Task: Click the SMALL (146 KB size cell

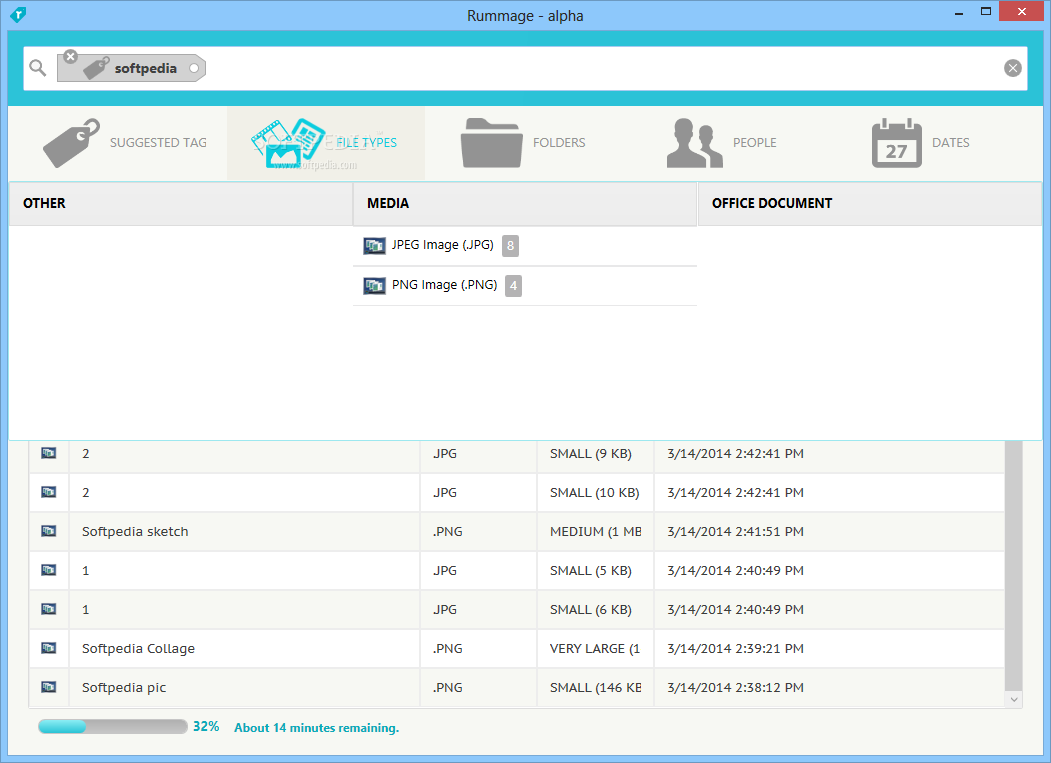Action: click(x=595, y=687)
